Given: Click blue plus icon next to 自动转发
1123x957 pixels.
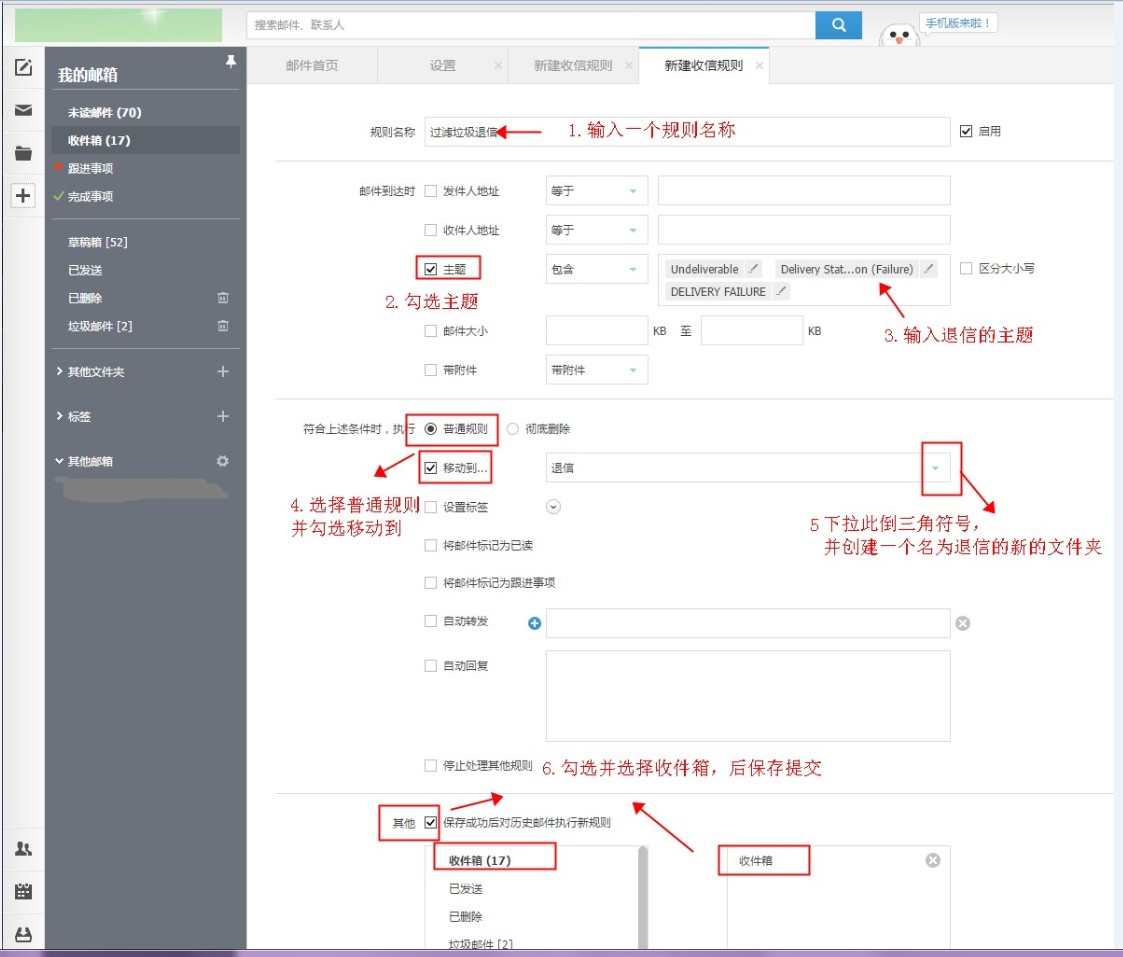Looking at the screenshot, I should tap(534, 623).
